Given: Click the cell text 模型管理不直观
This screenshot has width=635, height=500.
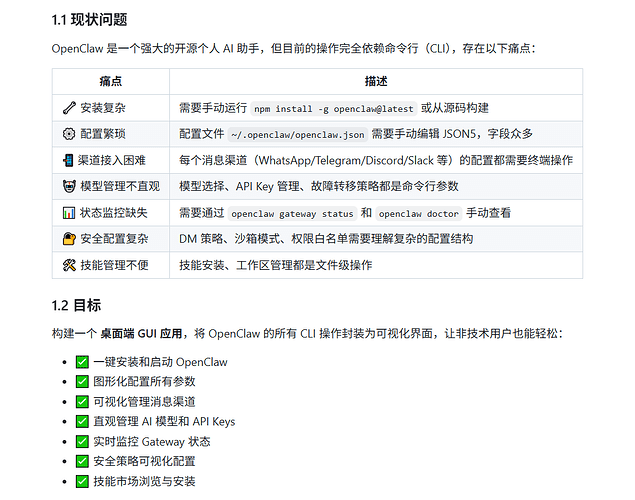Looking at the screenshot, I should [120, 186].
